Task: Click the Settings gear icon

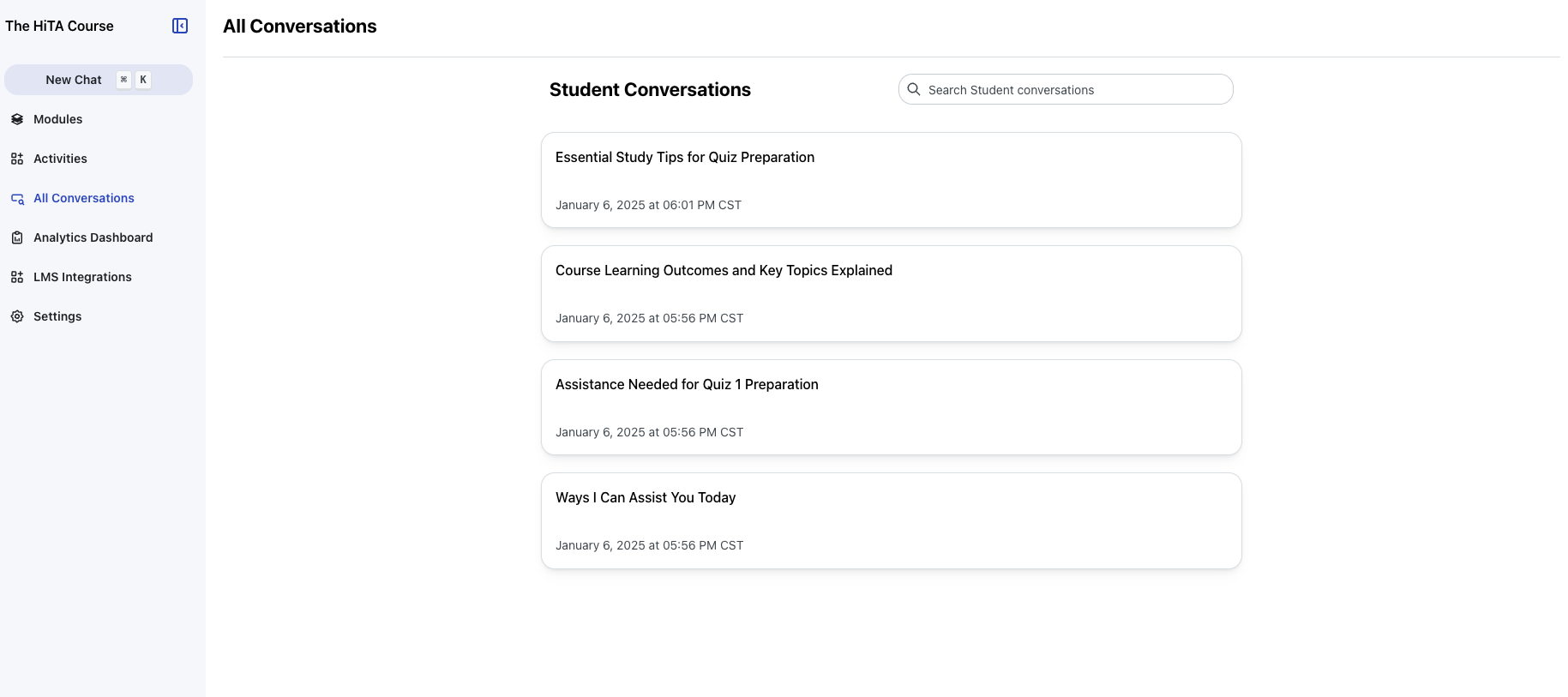Action: [17, 316]
